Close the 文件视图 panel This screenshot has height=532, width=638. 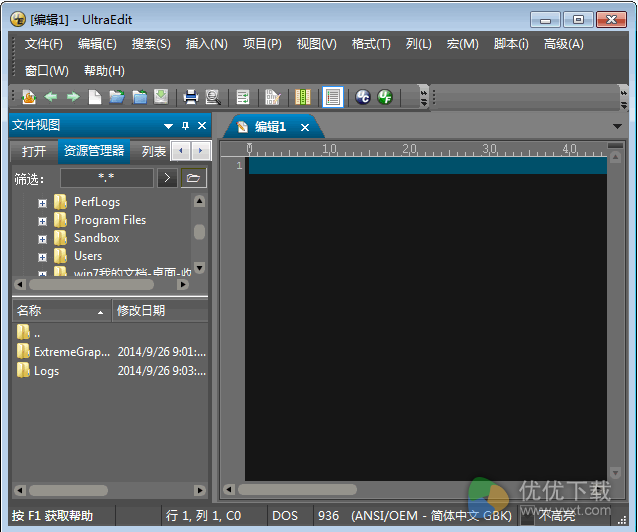(202, 126)
